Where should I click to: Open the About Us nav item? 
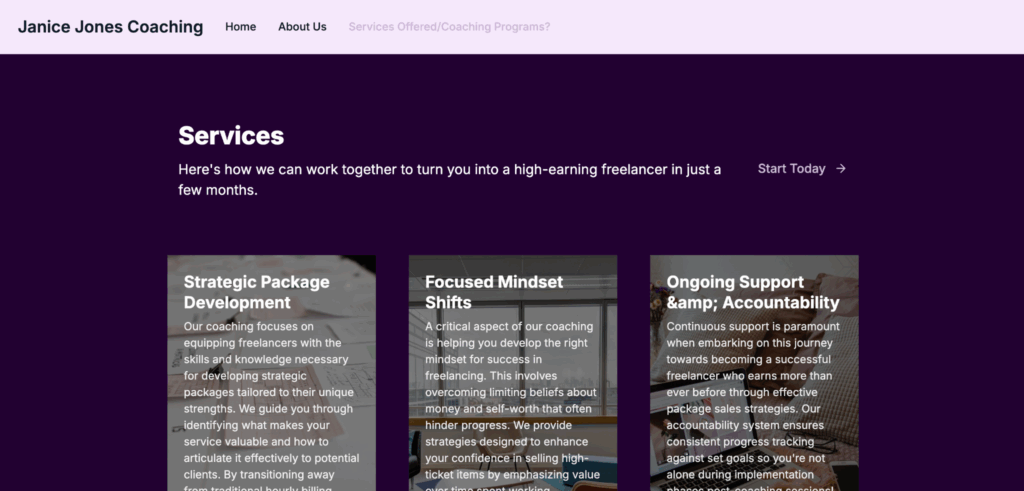tap(302, 27)
